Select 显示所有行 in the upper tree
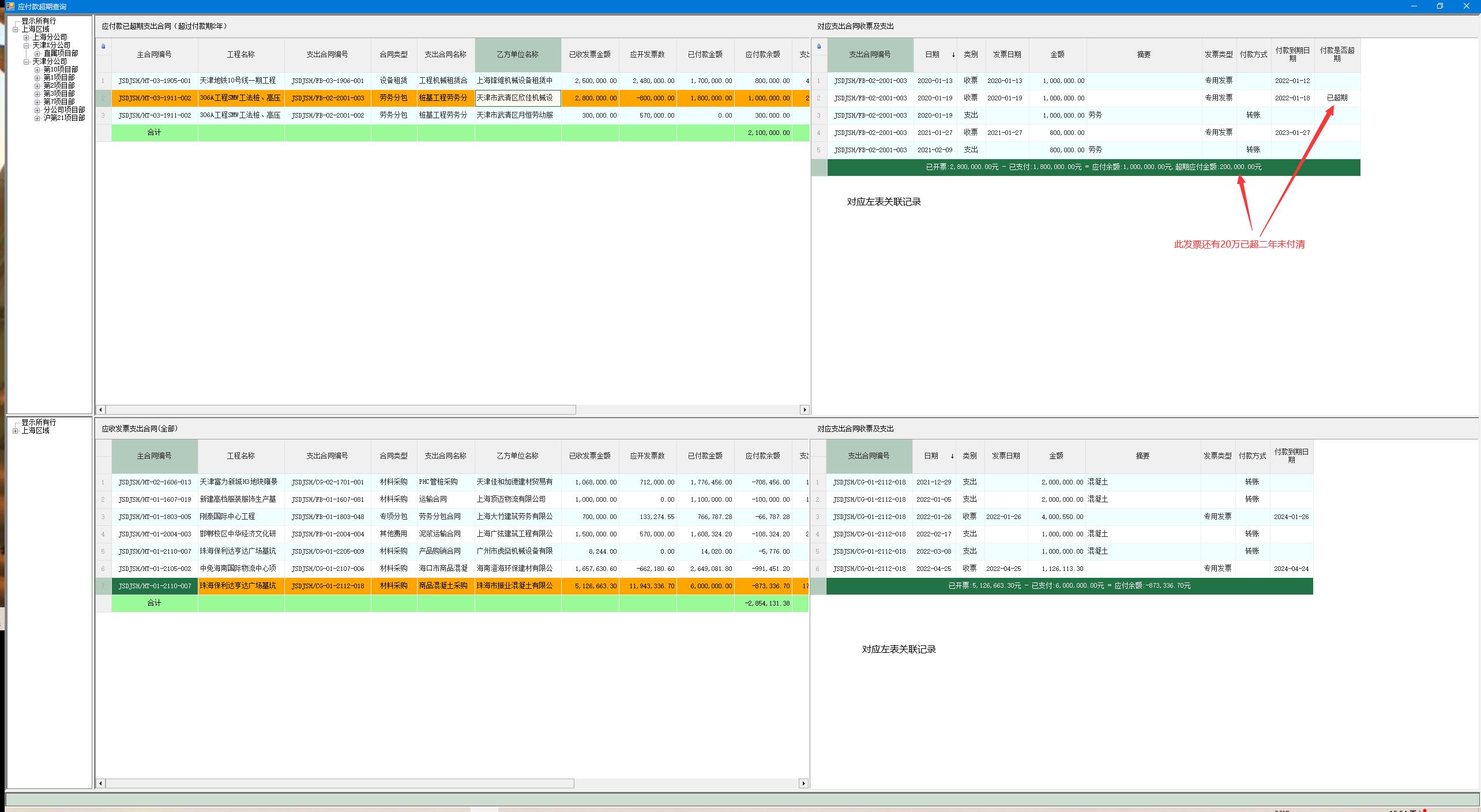The height and width of the screenshot is (812, 1481). (39, 21)
